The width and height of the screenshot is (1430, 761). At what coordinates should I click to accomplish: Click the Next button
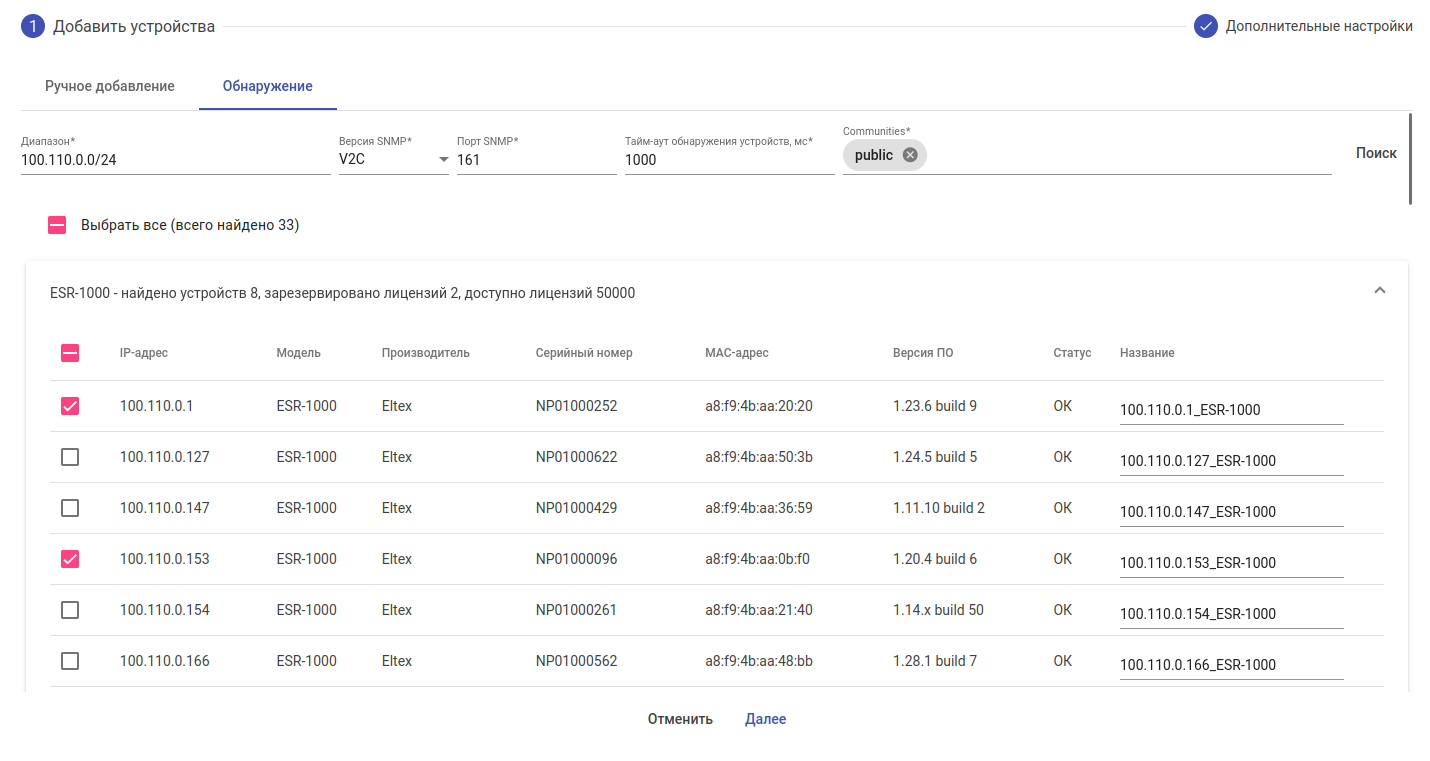coord(765,719)
